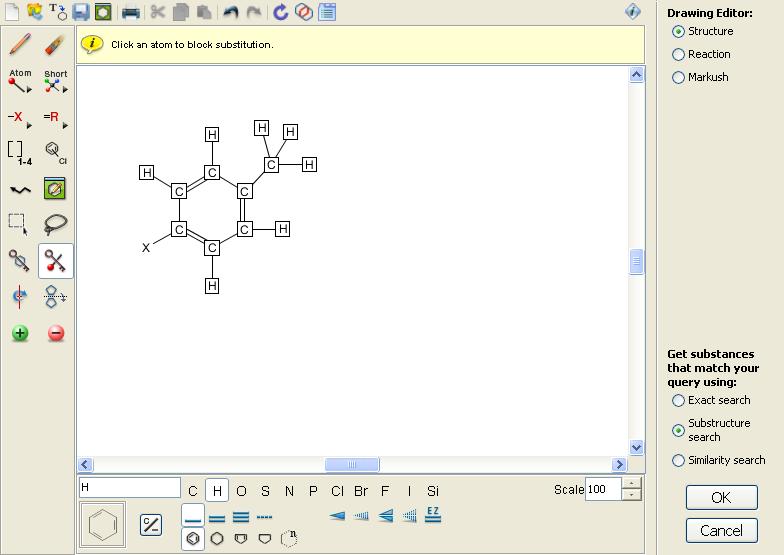
Task: Increase the Scale value with up arrow
Action: (x=632, y=483)
